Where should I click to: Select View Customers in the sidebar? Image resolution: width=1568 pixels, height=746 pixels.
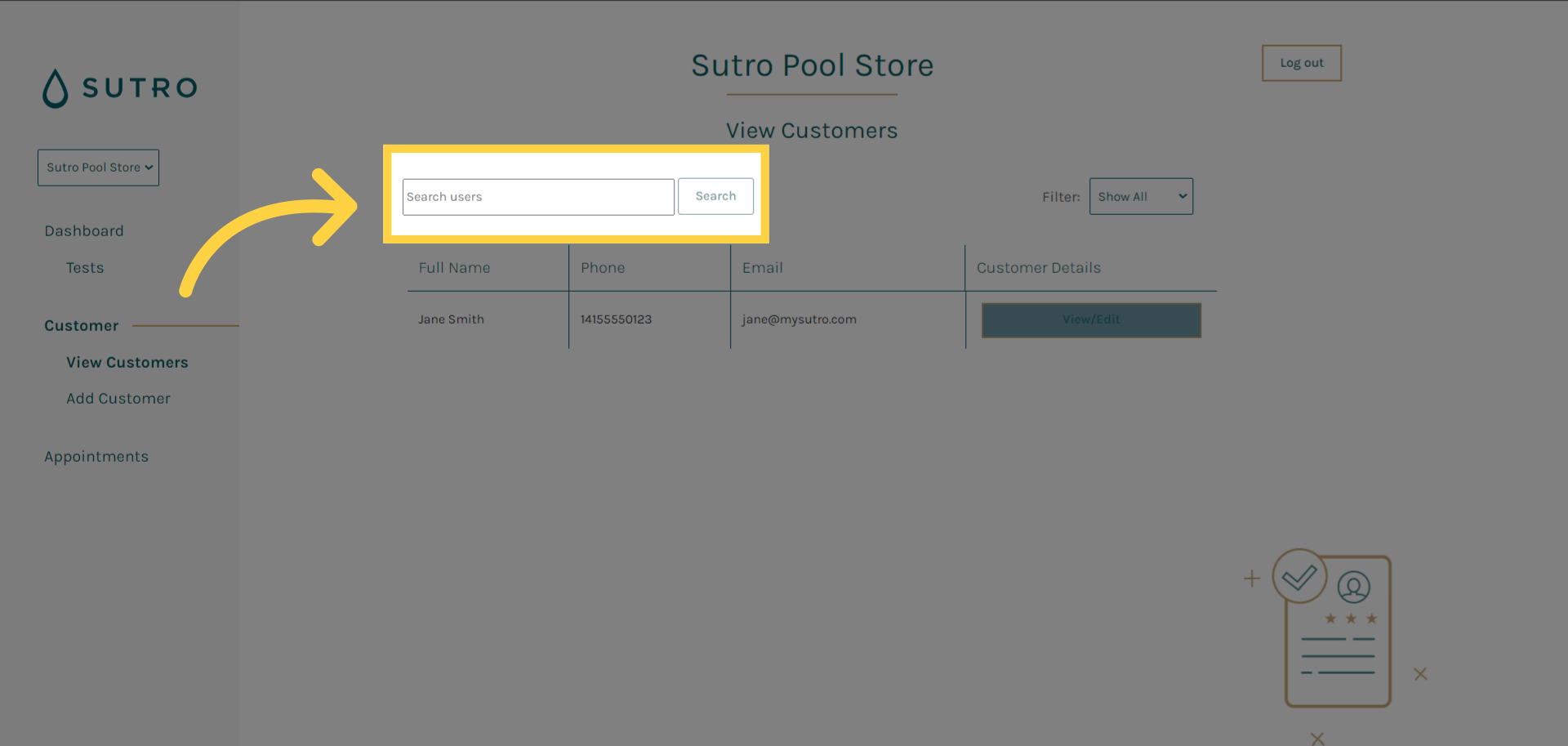127,362
